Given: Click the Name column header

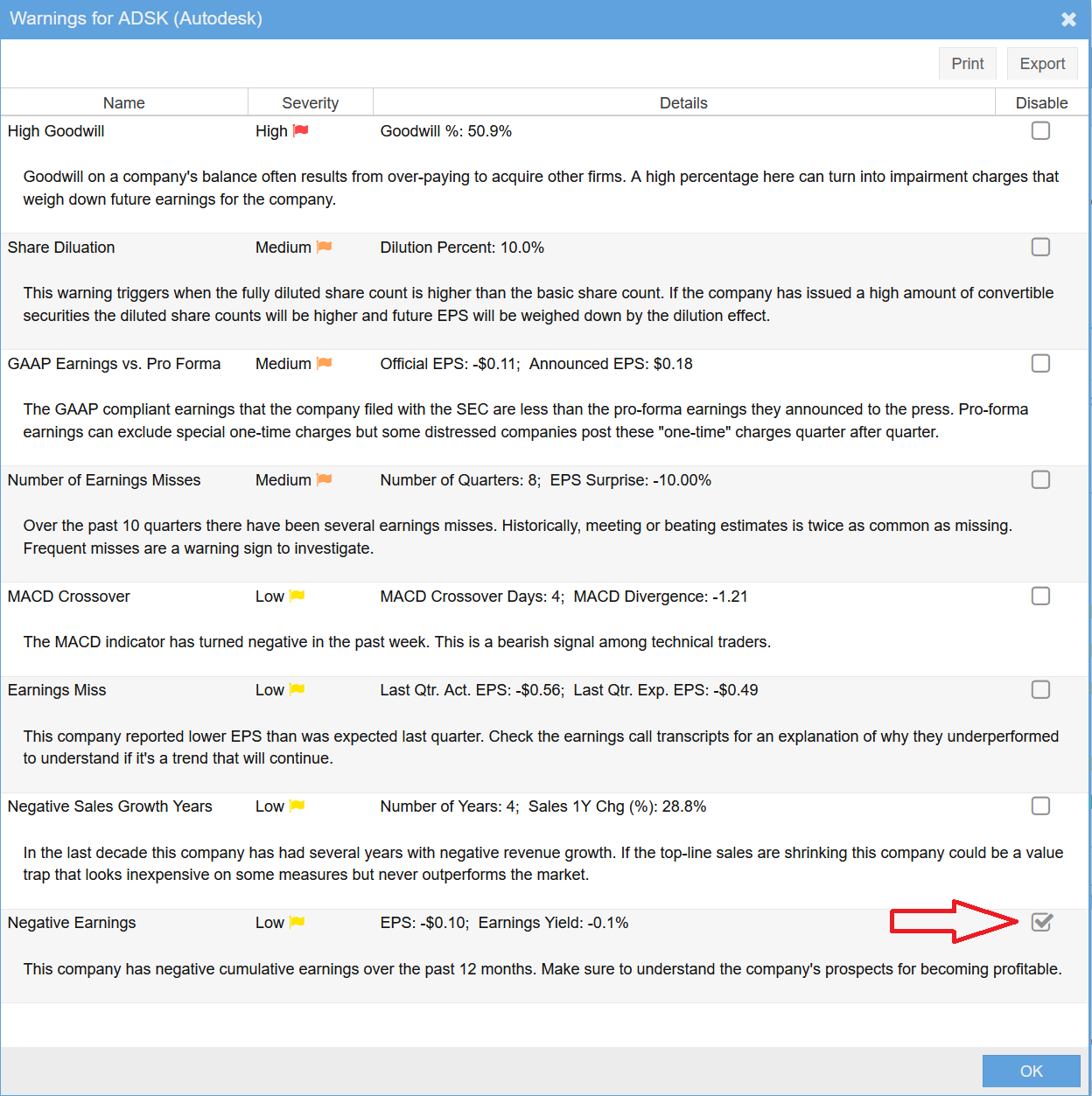Looking at the screenshot, I should point(123,102).
